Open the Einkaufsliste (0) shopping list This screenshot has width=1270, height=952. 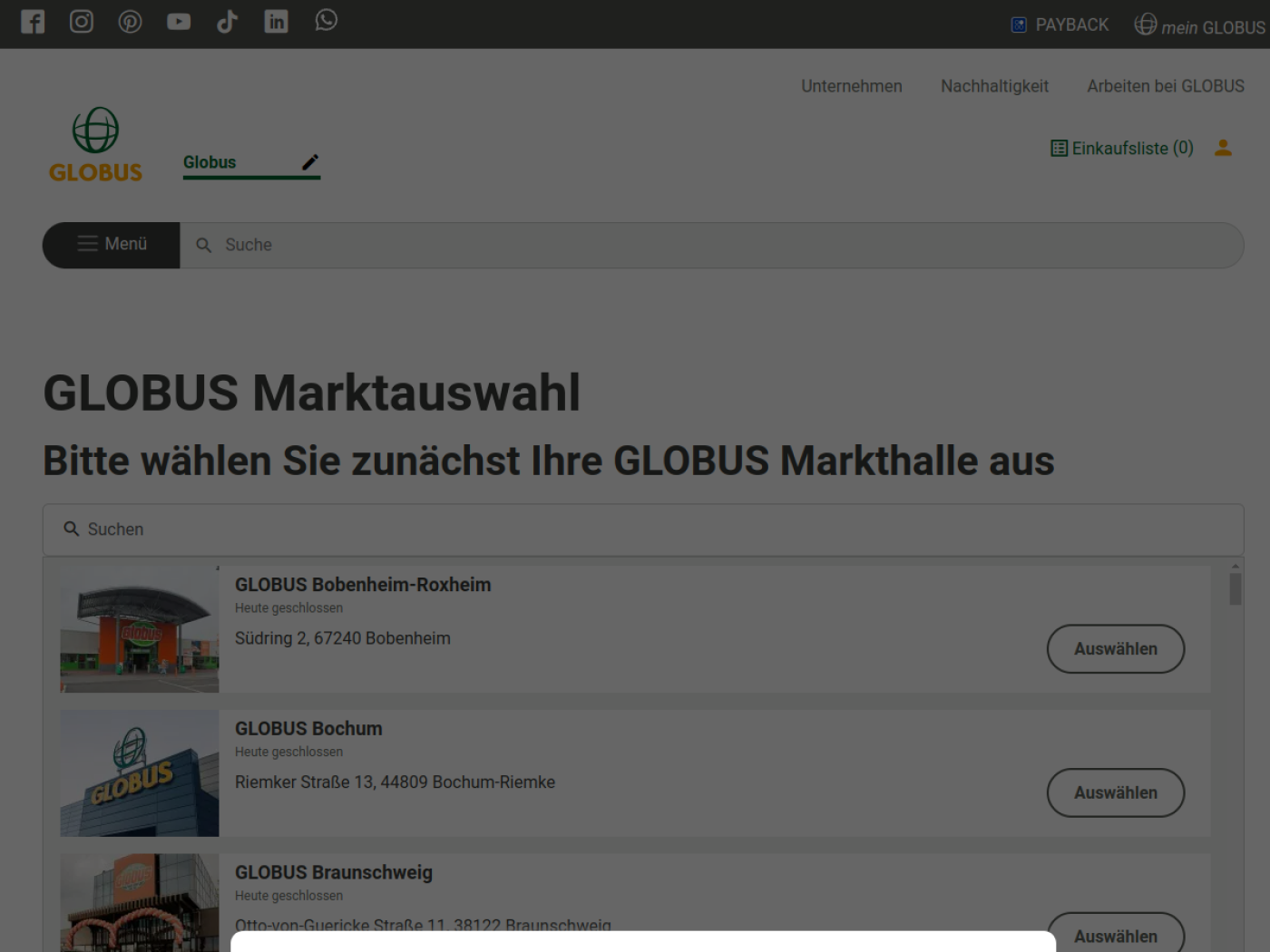click(x=1122, y=148)
